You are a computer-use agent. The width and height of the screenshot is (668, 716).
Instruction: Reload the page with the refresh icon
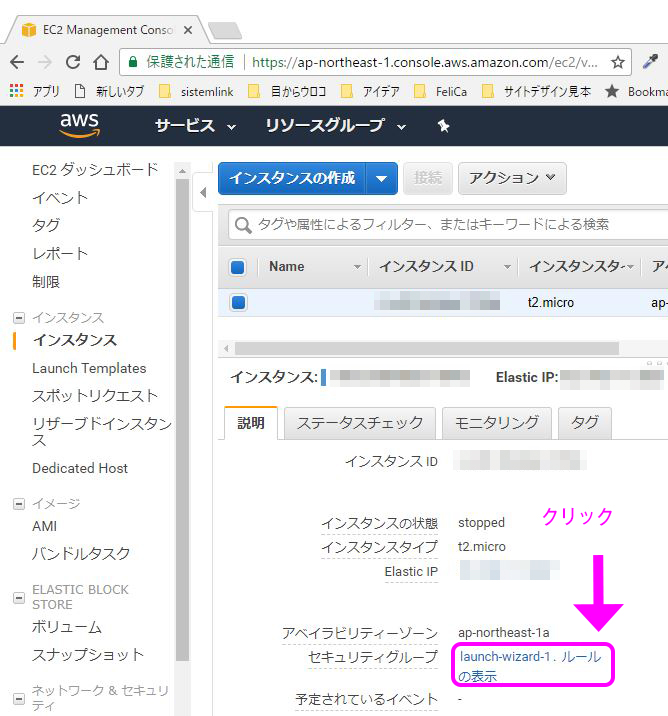click(x=73, y=62)
